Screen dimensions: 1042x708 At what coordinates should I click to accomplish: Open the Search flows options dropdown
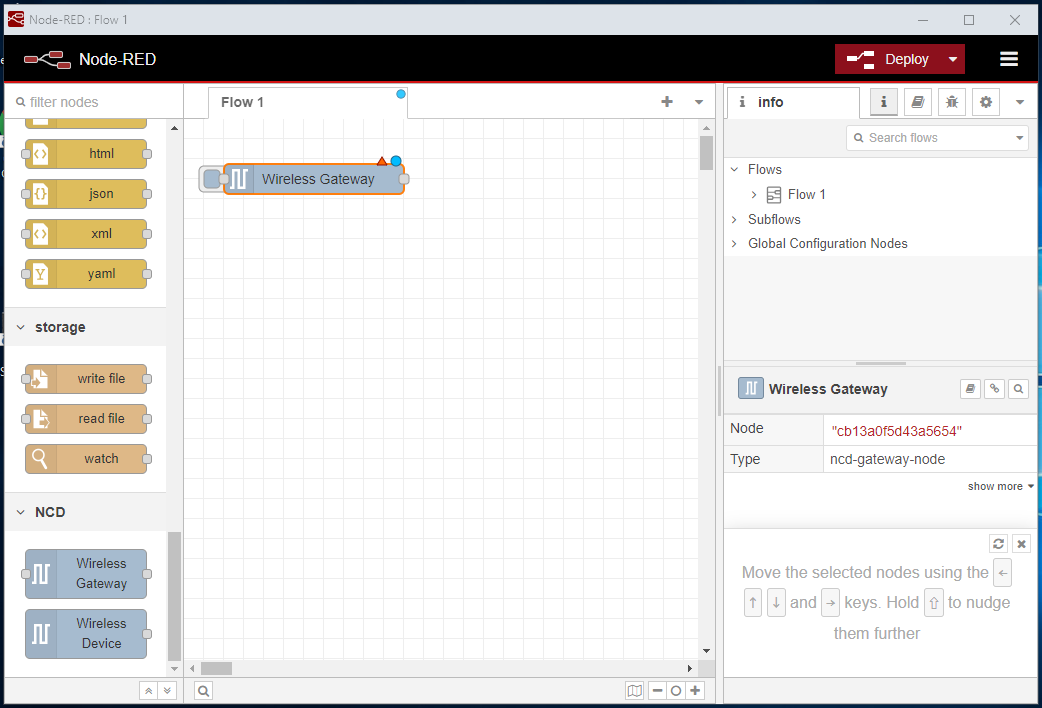pyautogui.click(x=1019, y=138)
